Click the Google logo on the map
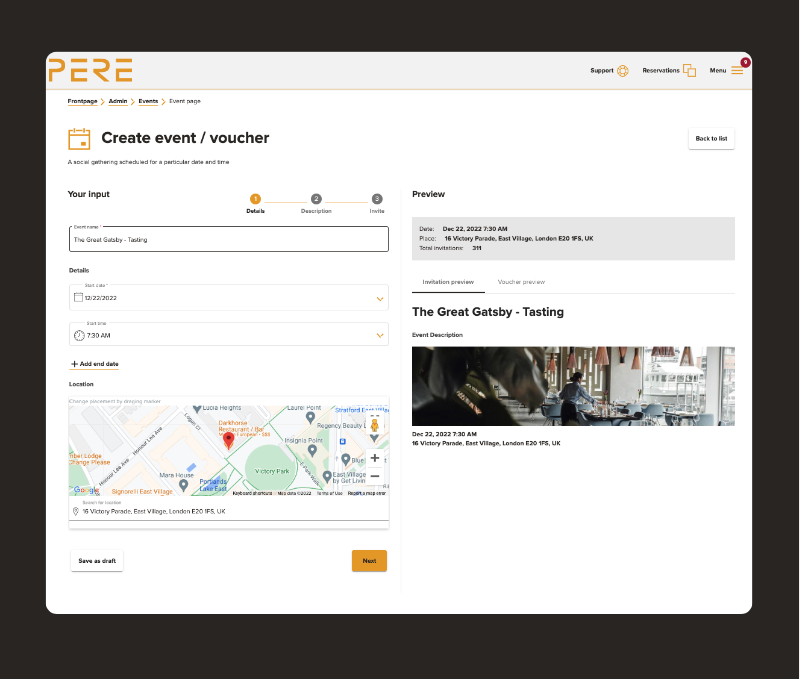 [x=86, y=490]
